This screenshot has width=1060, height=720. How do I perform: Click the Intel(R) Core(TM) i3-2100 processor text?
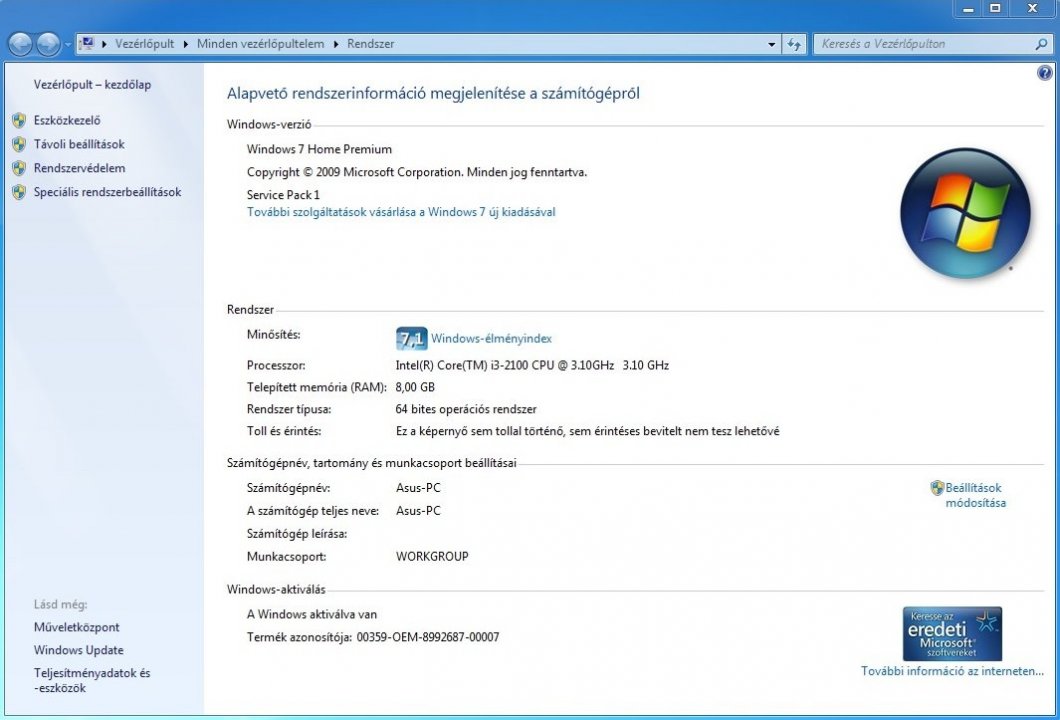point(532,365)
